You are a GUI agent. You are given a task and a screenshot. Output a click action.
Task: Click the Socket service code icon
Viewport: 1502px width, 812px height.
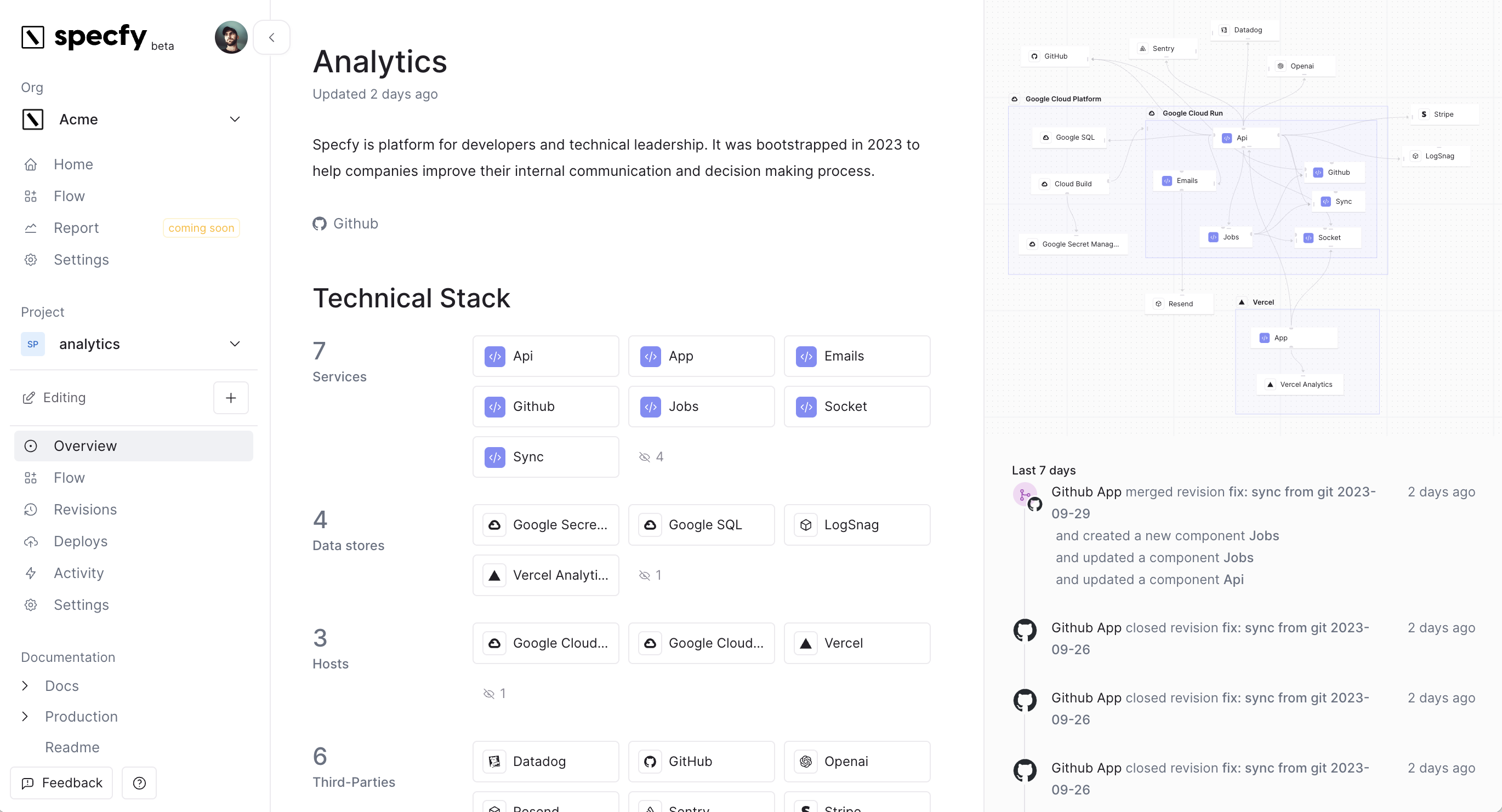(806, 407)
